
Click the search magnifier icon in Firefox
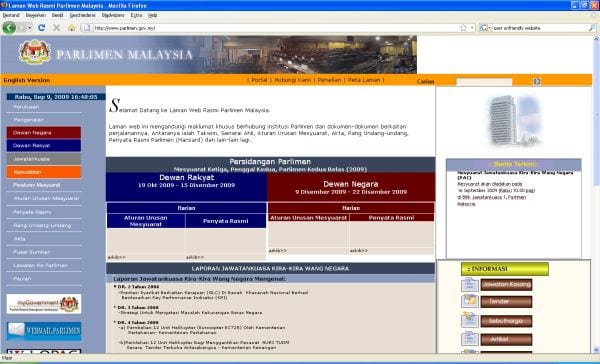[x=592, y=28]
